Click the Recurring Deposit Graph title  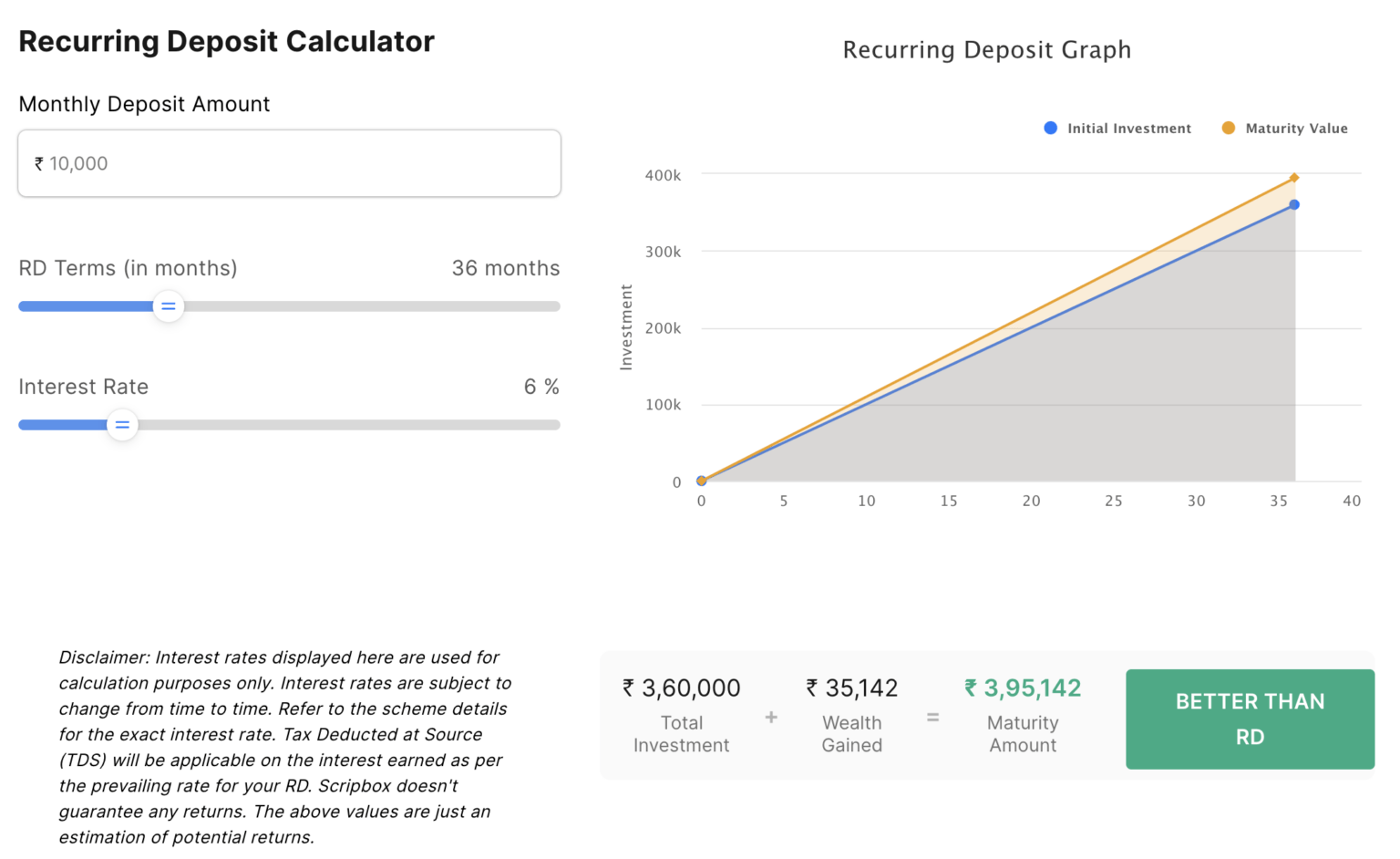point(986,49)
